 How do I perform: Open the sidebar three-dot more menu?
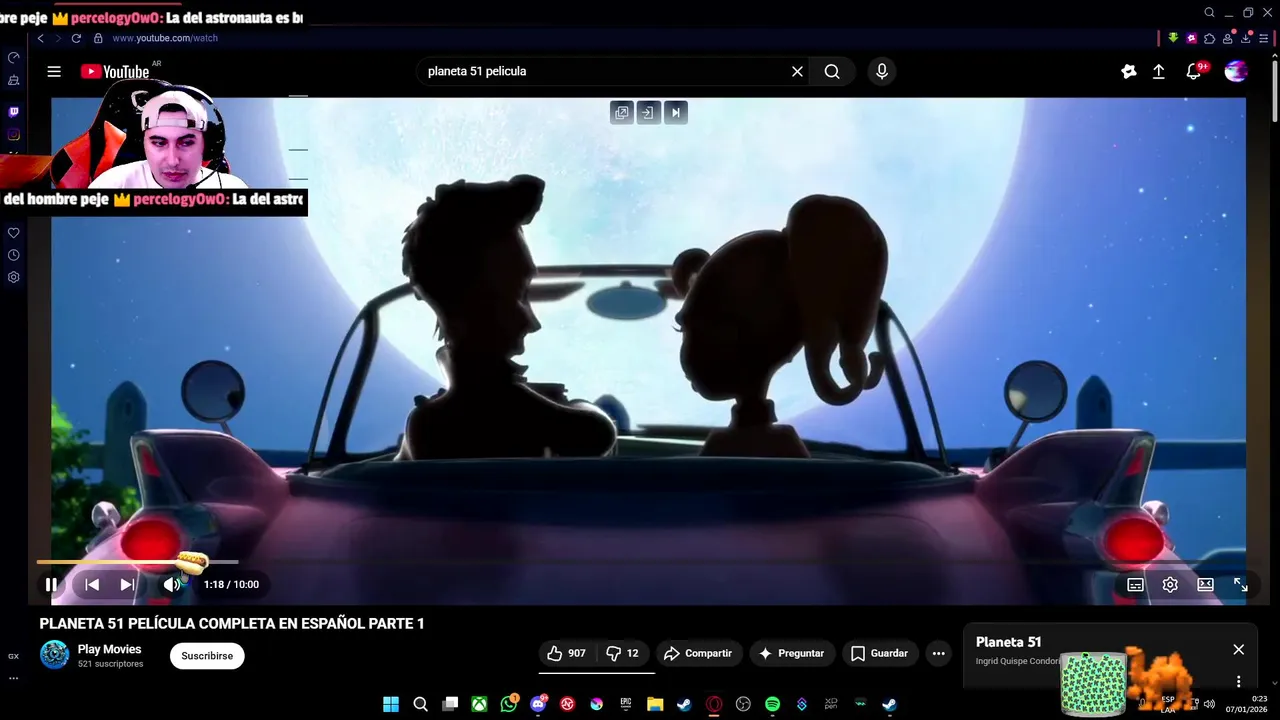(x=13, y=678)
